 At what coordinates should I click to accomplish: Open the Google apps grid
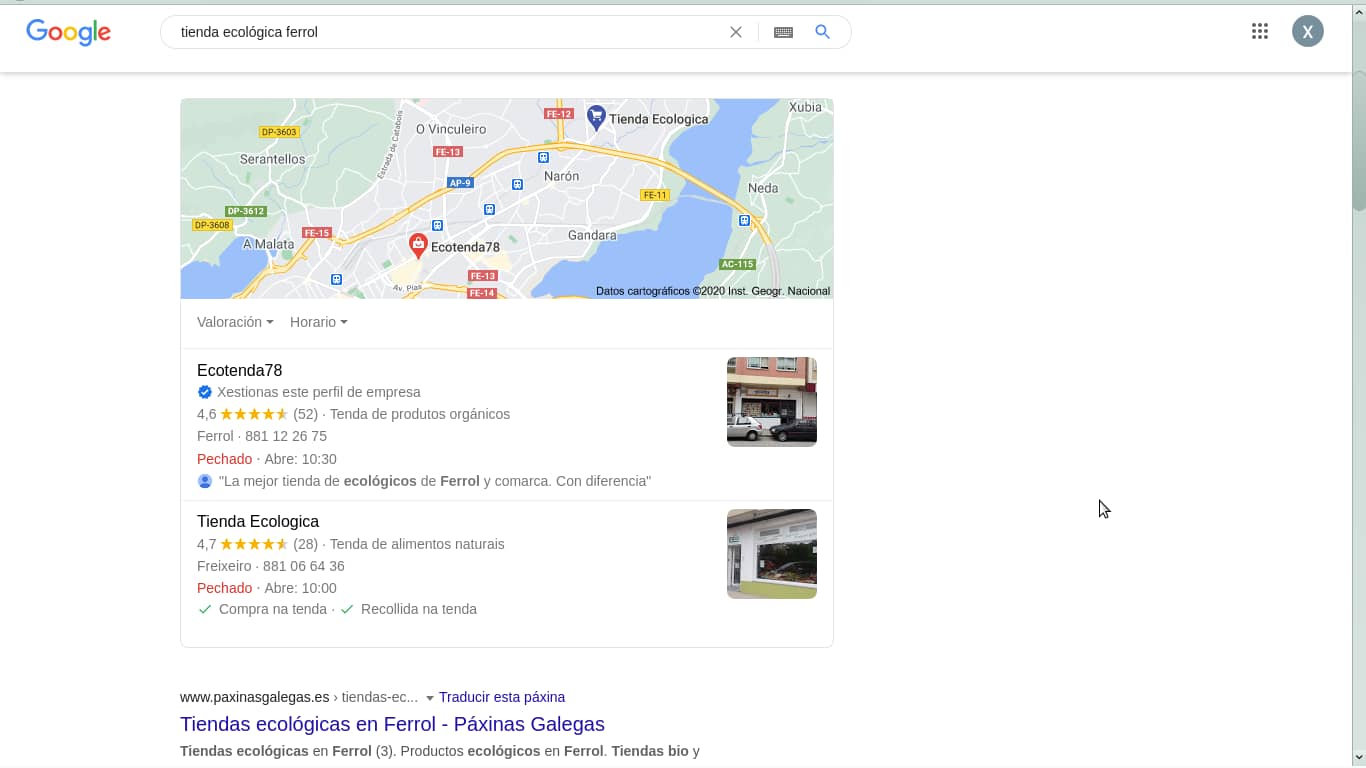[1260, 31]
